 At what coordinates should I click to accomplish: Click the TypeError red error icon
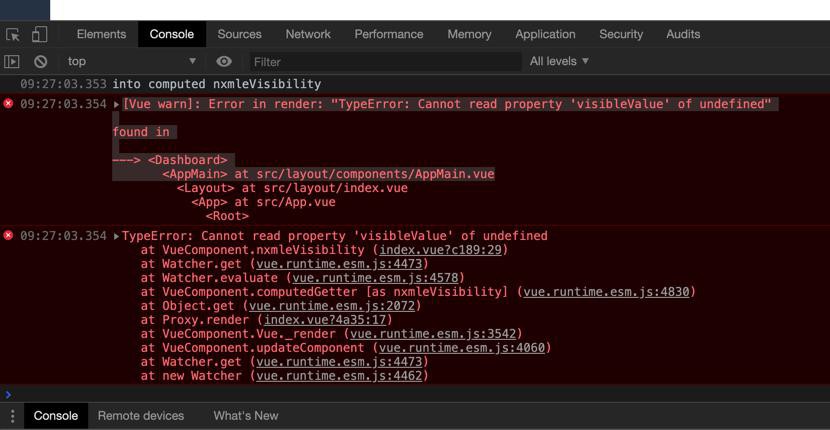point(9,236)
